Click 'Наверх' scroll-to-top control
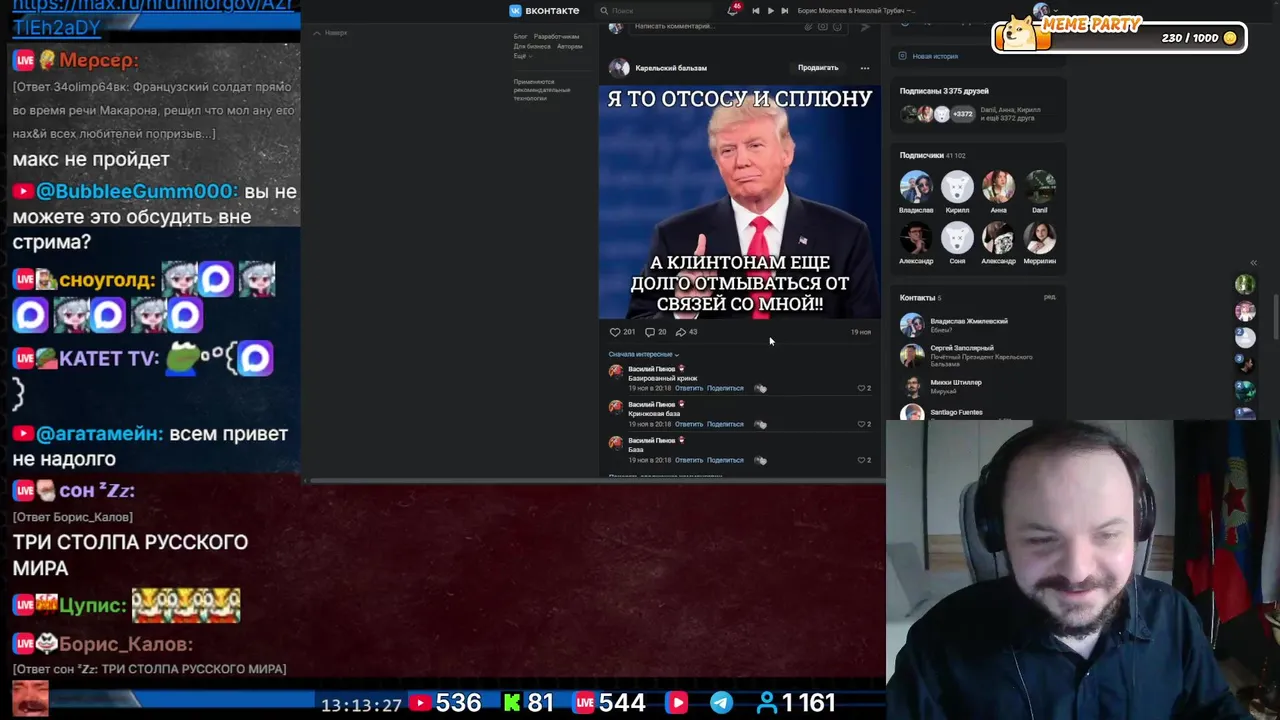The height and width of the screenshot is (720, 1280). tap(331, 33)
